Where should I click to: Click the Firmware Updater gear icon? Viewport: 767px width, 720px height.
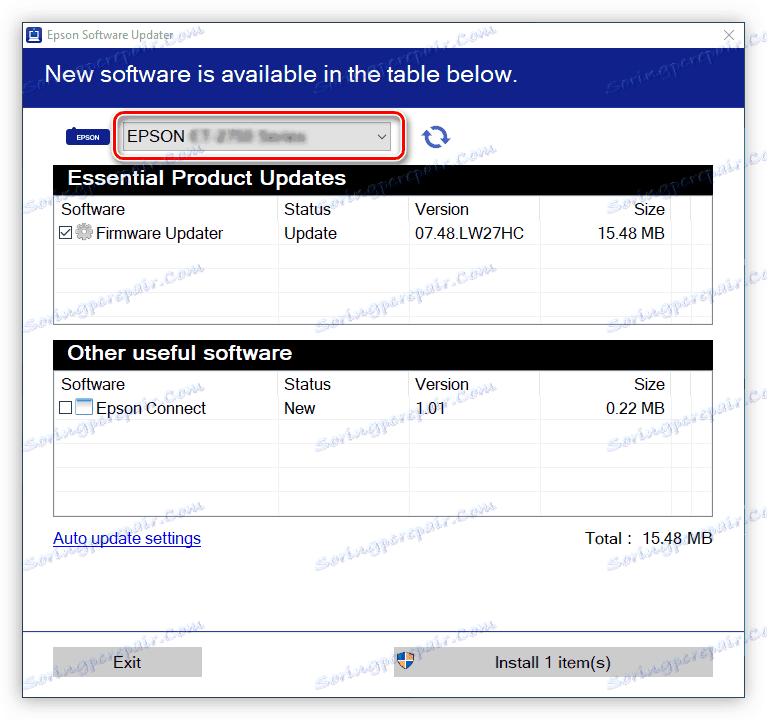point(84,232)
